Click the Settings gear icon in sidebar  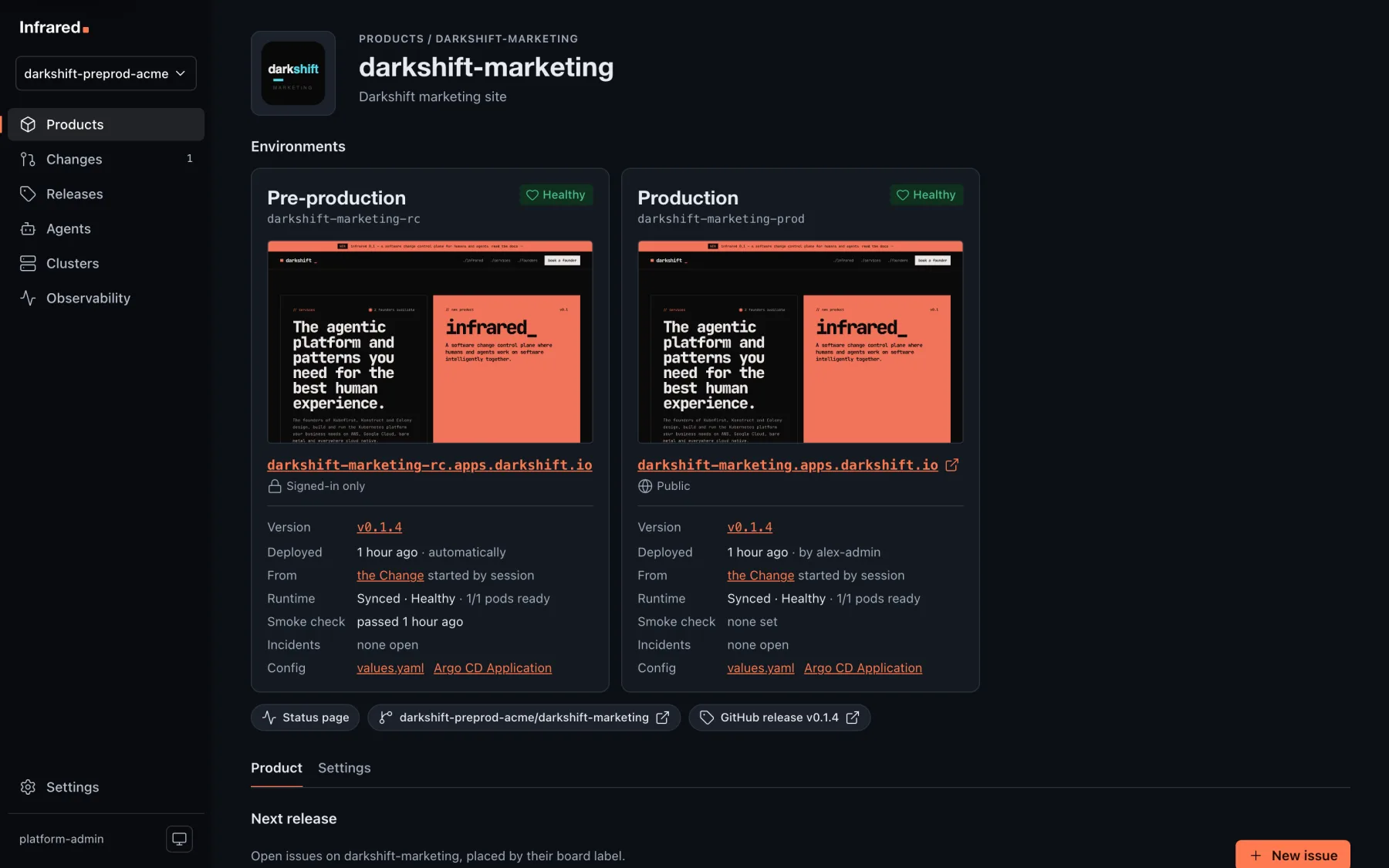[x=28, y=787]
